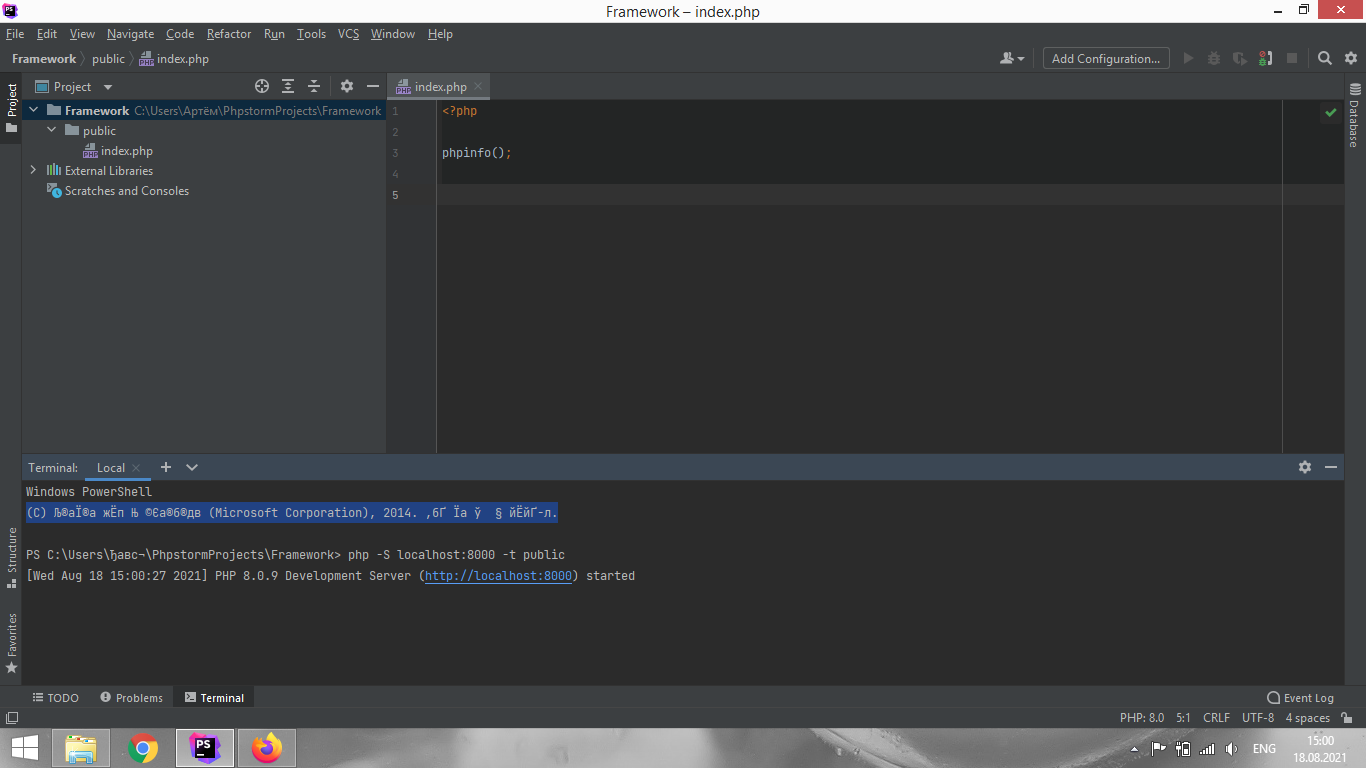Open the http://localhost:8000 link
Screen dimensions: 1366x768
pos(499,576)
